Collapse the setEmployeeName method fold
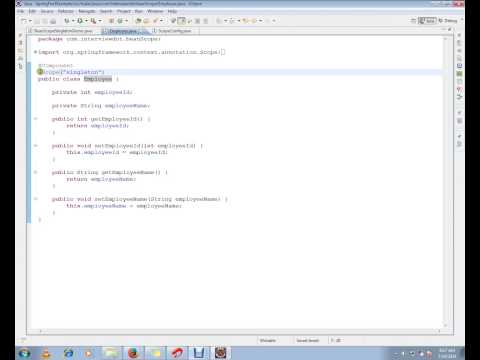 click(x=35, y=199)
